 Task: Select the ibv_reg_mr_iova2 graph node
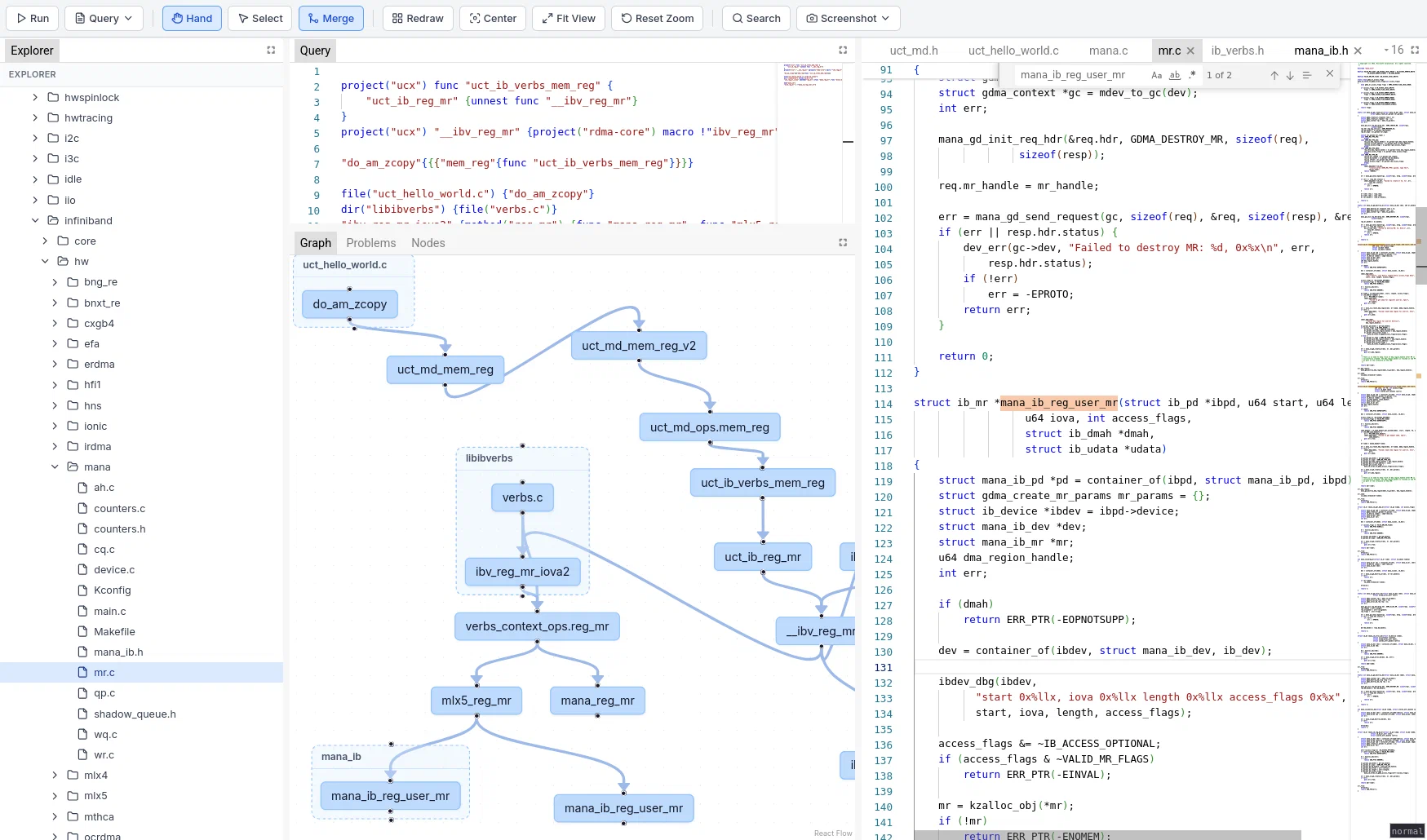[x=522, y=572]
